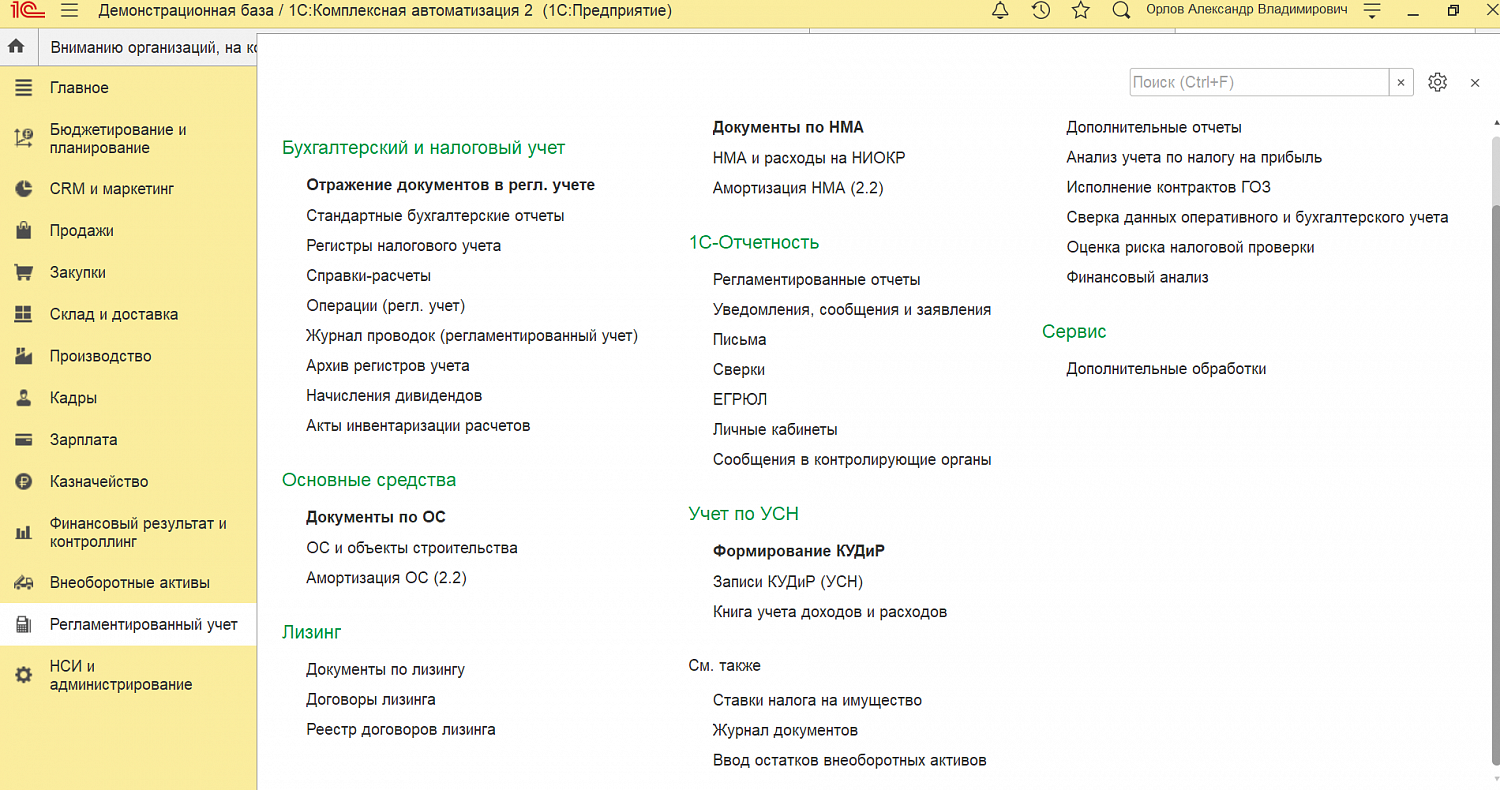Open Амортизация ОС (2.2)
This screenshot has height=790, width=1500.
coord(386,578)
